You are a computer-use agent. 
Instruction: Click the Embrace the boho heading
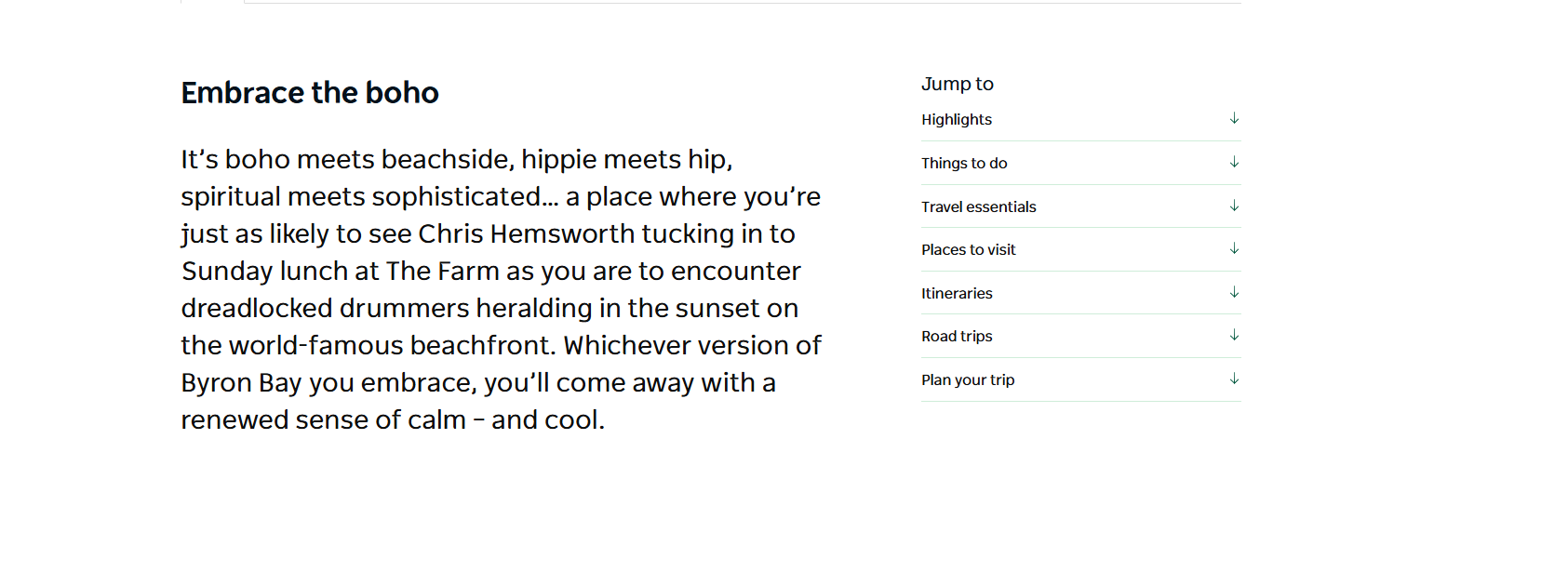coord(310,93)
